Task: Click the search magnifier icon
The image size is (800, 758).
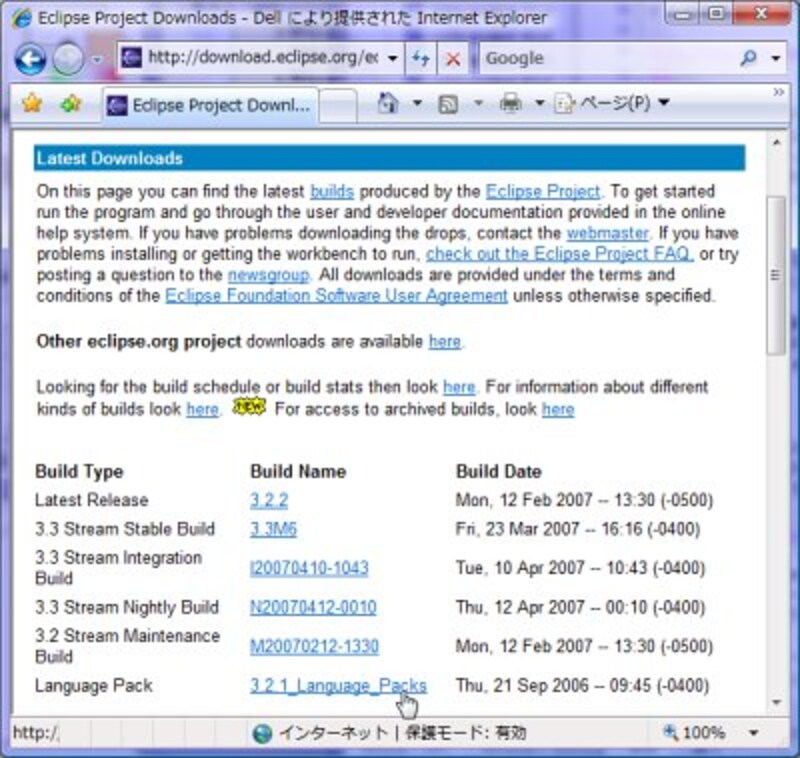Action: (748, 58)
